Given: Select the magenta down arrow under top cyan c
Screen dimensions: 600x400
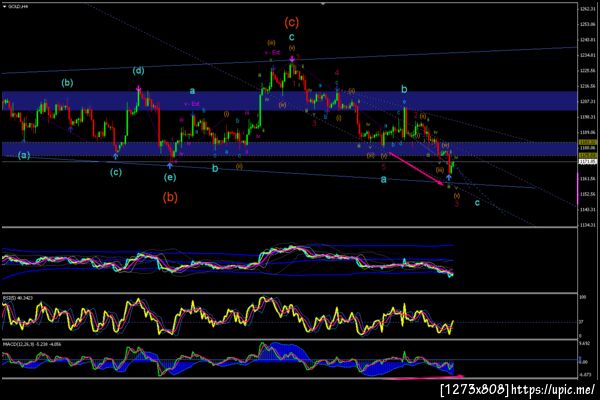Looking at the screenshot, I should click(x=292, y=58).
